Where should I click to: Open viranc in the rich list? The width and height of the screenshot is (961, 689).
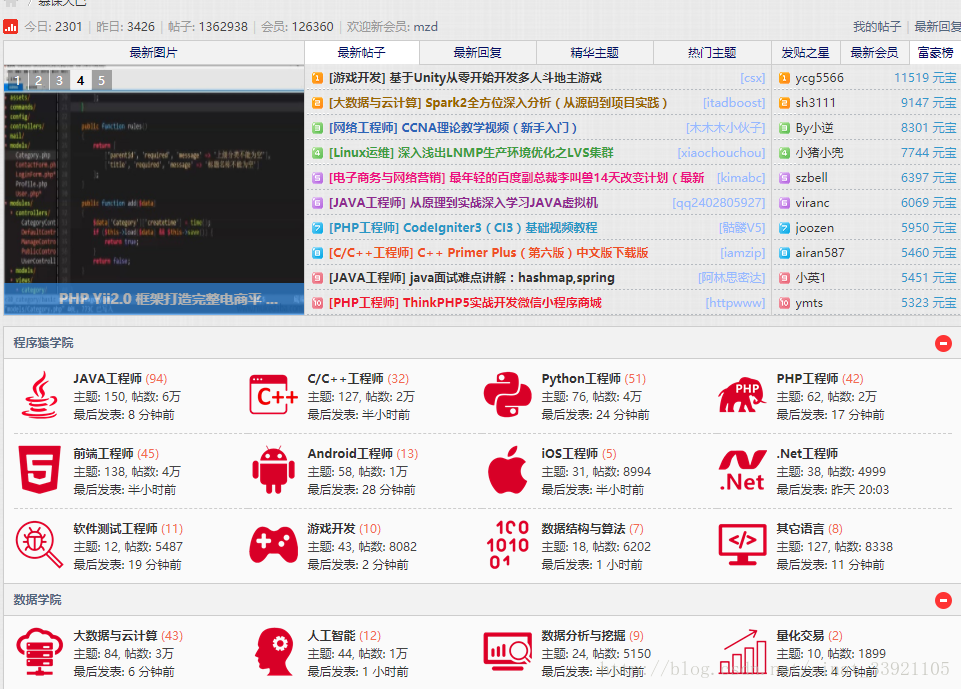[812, 203]
